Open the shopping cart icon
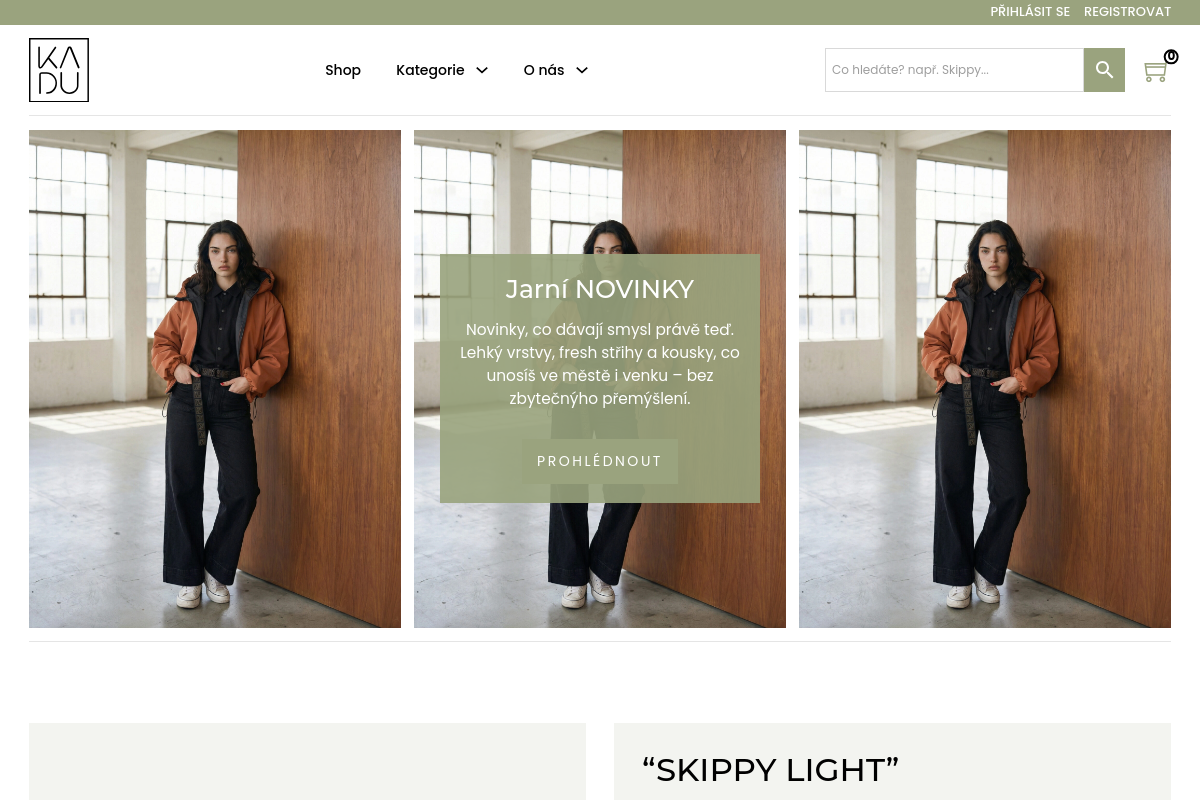This screenshot has height=800, width=1200. pyautogui.click(x=1155, y=72)
